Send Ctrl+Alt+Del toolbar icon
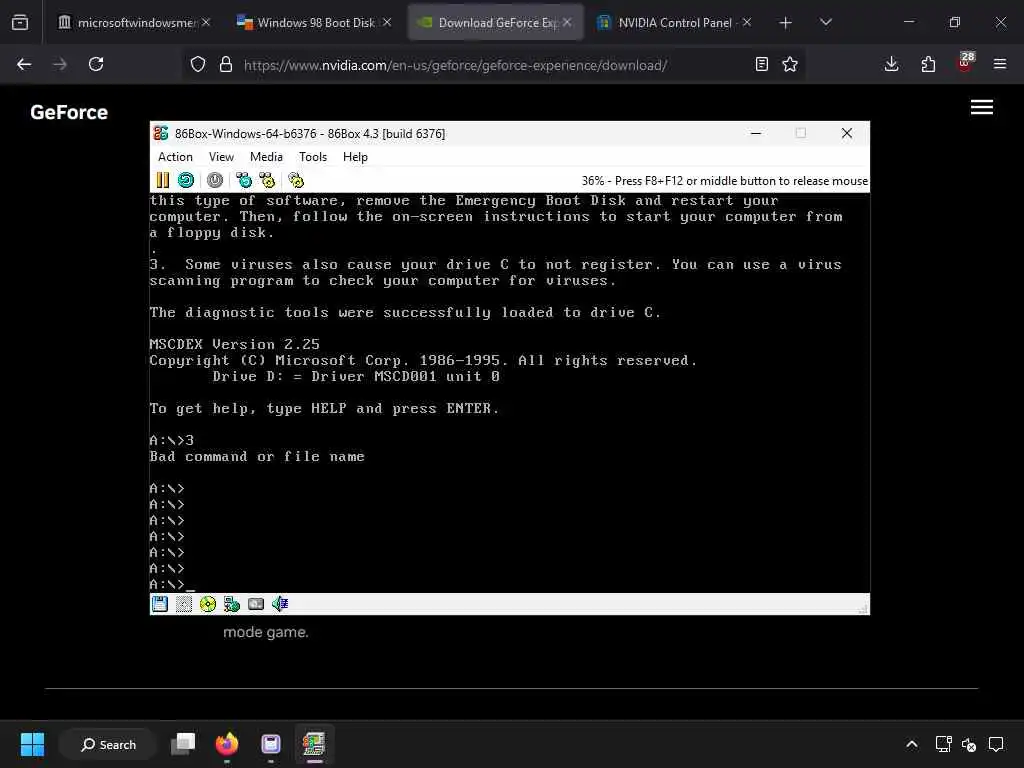This screenshot has height=768, width=1024. 244,180
